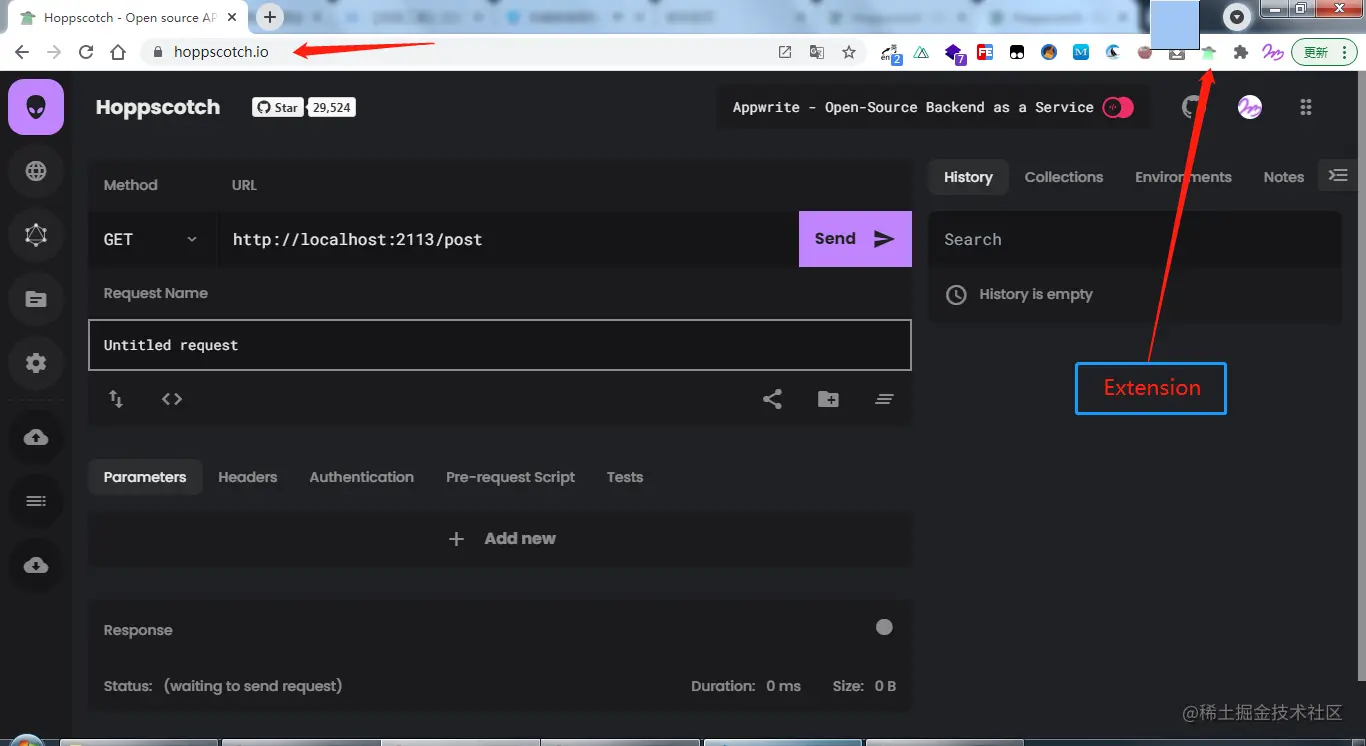Click the translate page icon
The width and height of the screenshot is (1366, 746).
coord(817,52)
